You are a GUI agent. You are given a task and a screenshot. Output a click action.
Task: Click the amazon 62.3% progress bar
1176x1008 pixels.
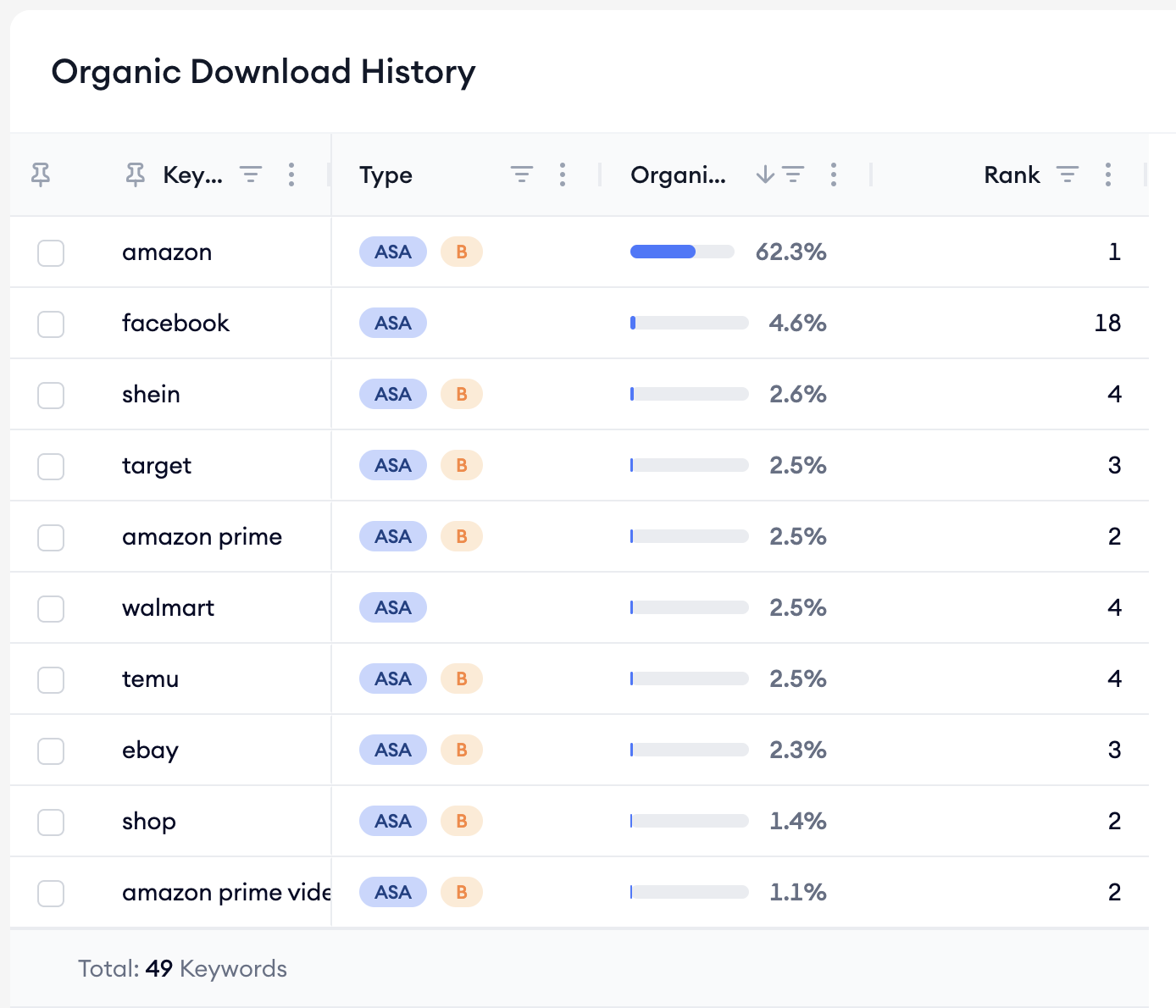[x=682, y=252]
